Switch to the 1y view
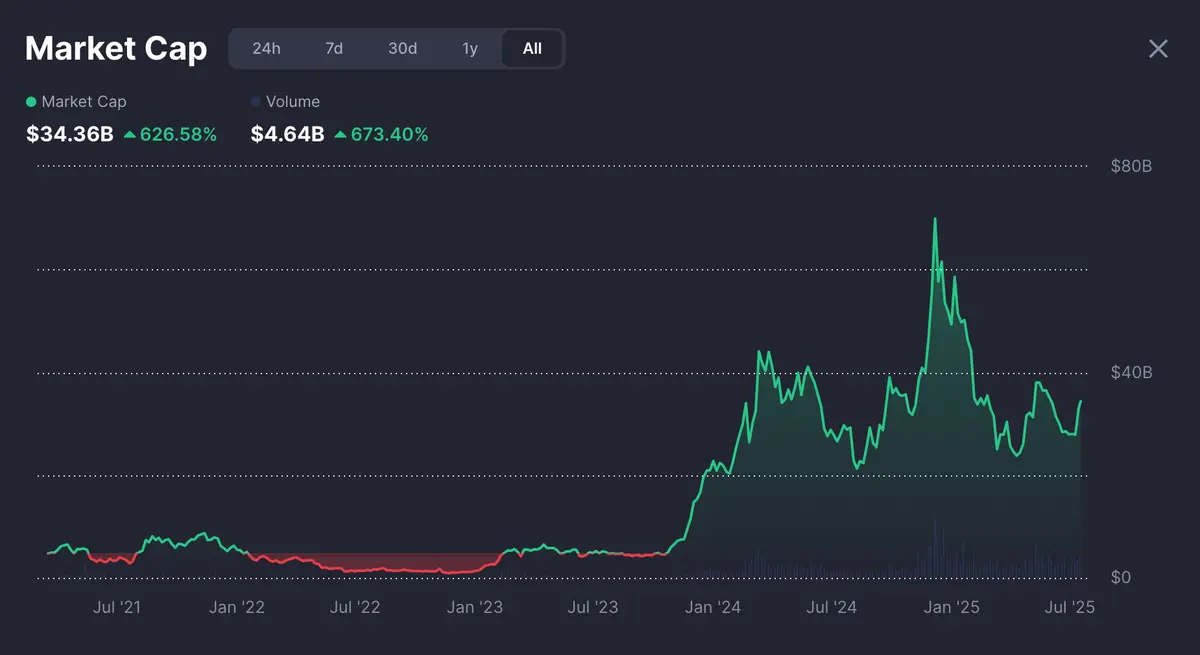Screen dimensions: 1200x655 469,48
